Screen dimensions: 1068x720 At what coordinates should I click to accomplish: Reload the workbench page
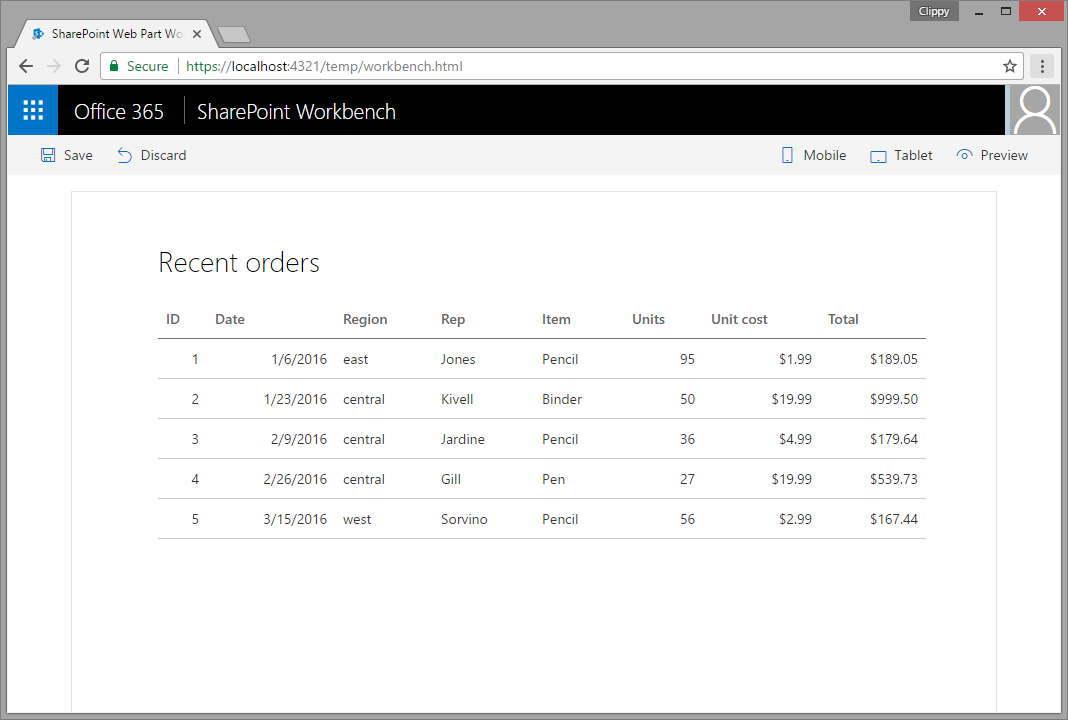click(82, 66)
